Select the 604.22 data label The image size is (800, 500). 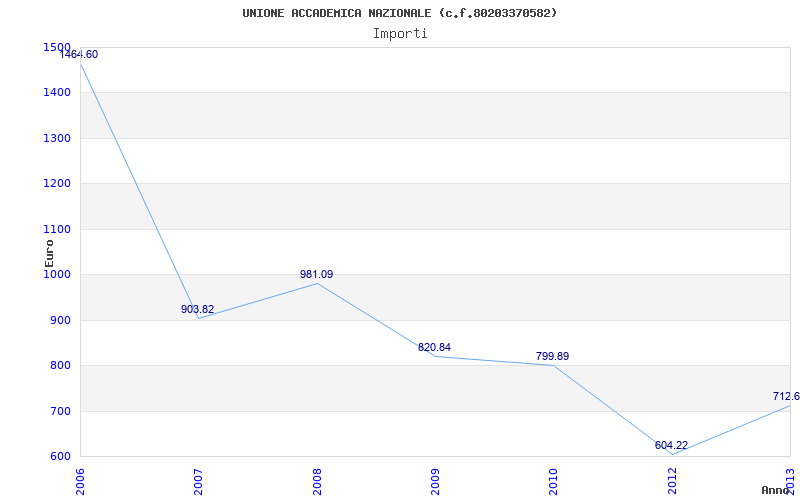[x=671, y=445]
